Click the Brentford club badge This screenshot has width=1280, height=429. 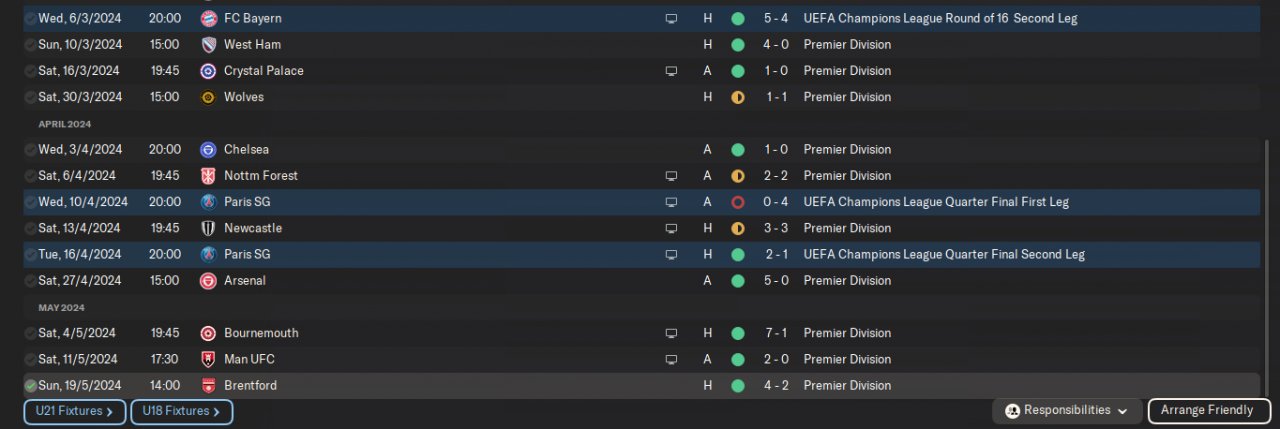[208, 386]
